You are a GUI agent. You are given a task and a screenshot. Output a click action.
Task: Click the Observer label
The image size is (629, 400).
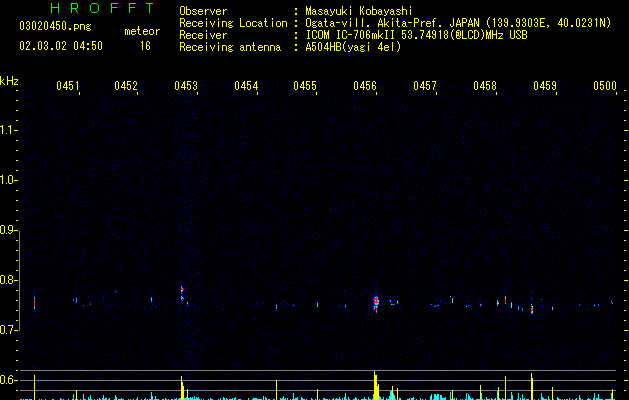[203, 11]
